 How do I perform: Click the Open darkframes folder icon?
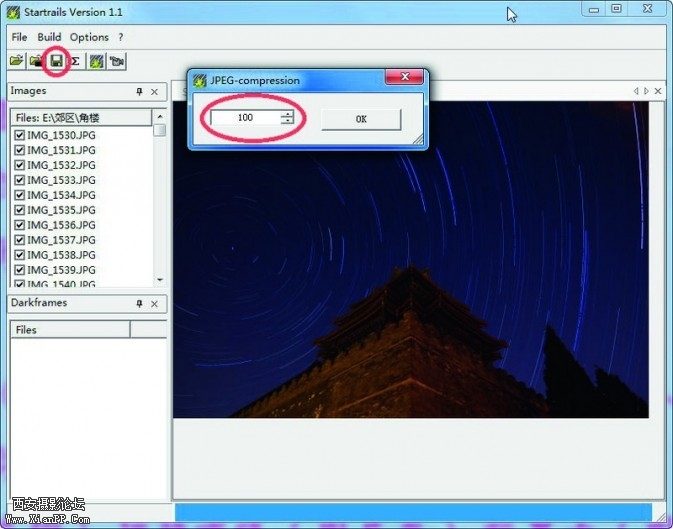(x=36, y=61)
